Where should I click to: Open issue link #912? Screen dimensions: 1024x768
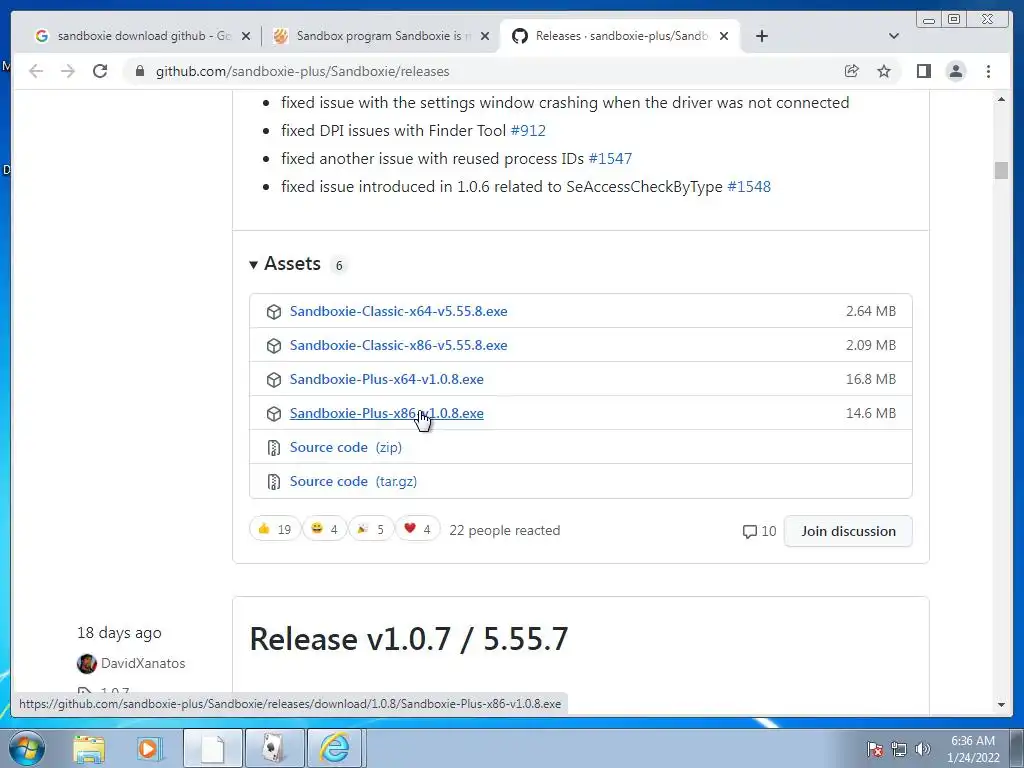(x=528, y=131)
